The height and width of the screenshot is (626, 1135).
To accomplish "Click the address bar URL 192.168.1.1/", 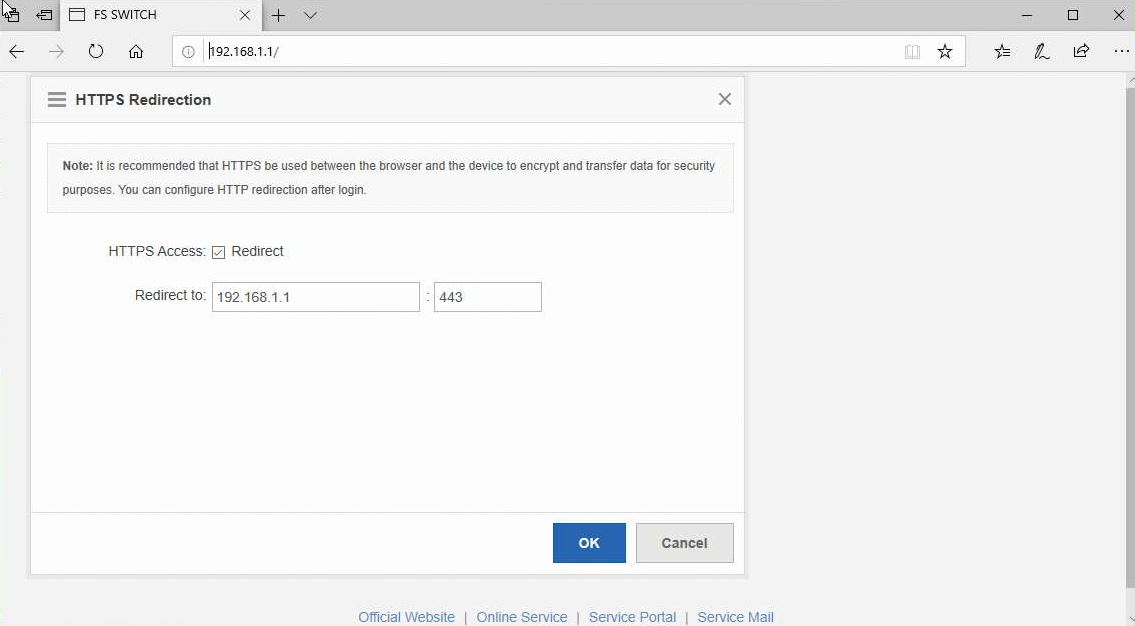I will (243, 51).
